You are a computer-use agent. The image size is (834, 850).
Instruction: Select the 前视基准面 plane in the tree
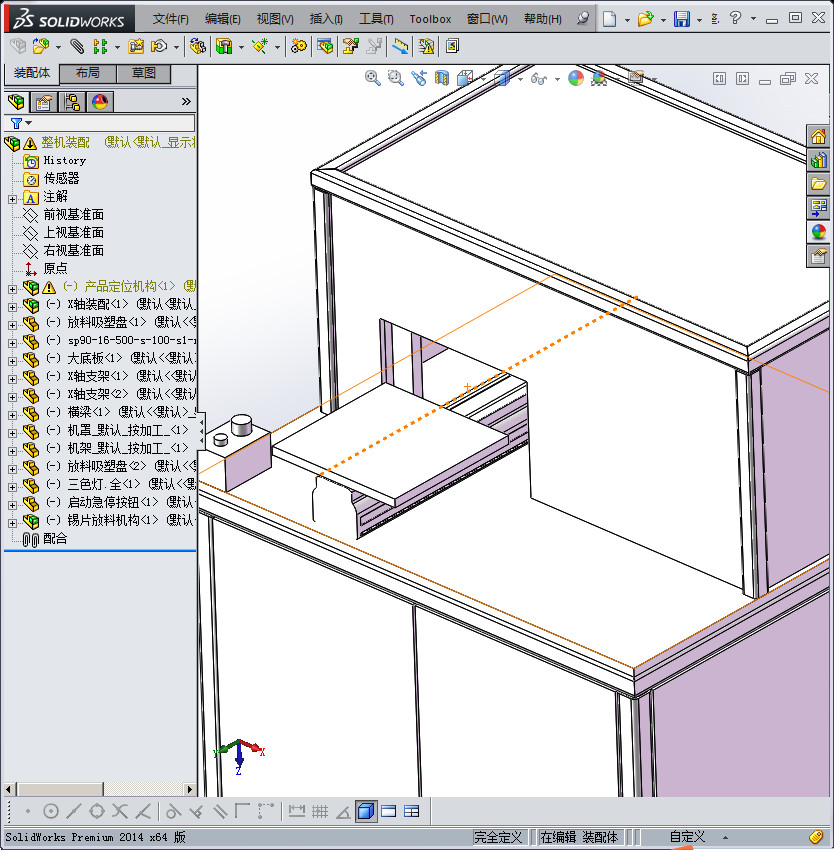pos(73,215)
